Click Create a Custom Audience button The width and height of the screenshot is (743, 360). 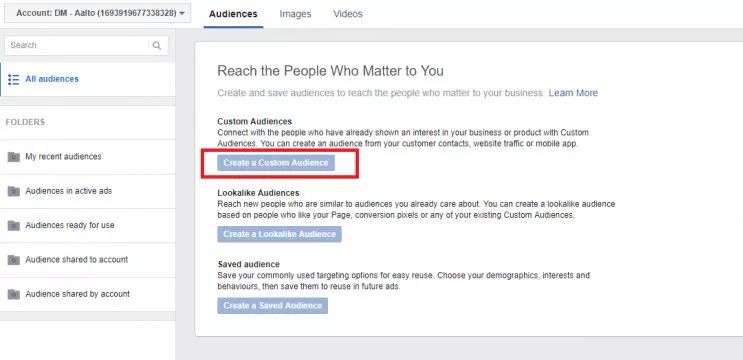pos(276,162)
